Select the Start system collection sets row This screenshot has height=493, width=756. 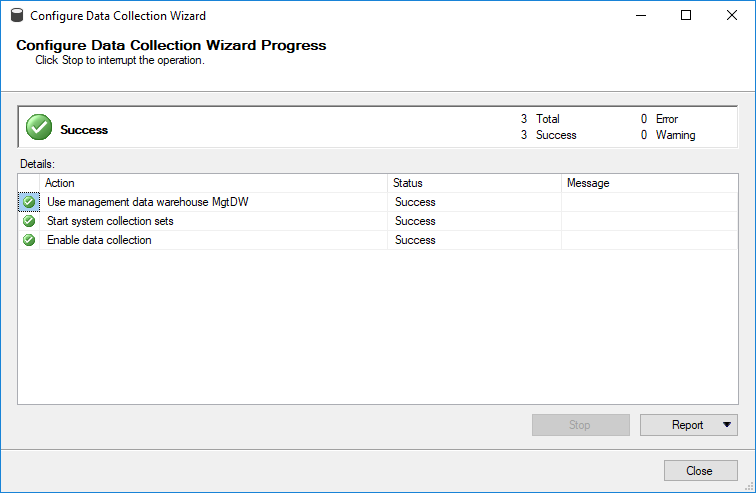click(378, 221)
